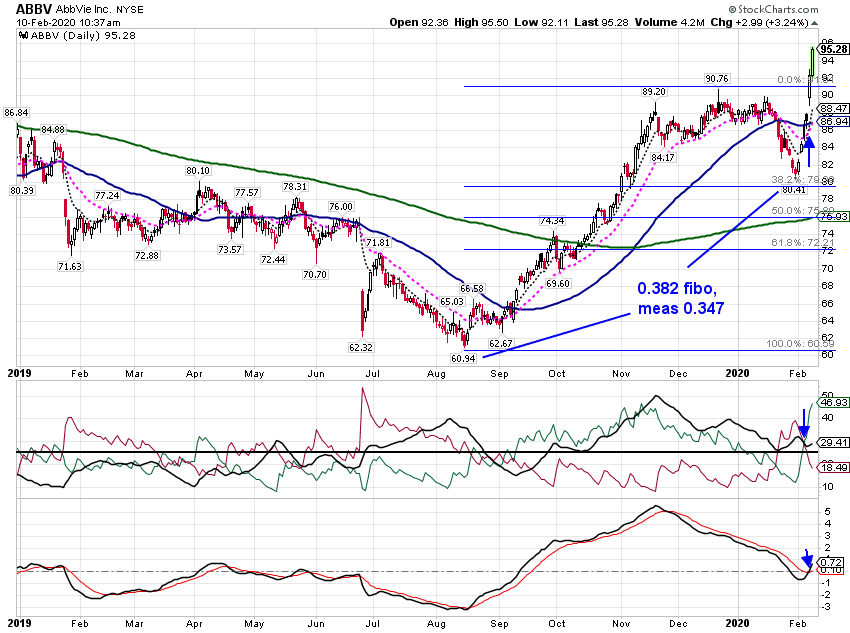This screenshot has width=850, height=633.
Task: Select the 89.20 peak label
Action: [654, 92]
